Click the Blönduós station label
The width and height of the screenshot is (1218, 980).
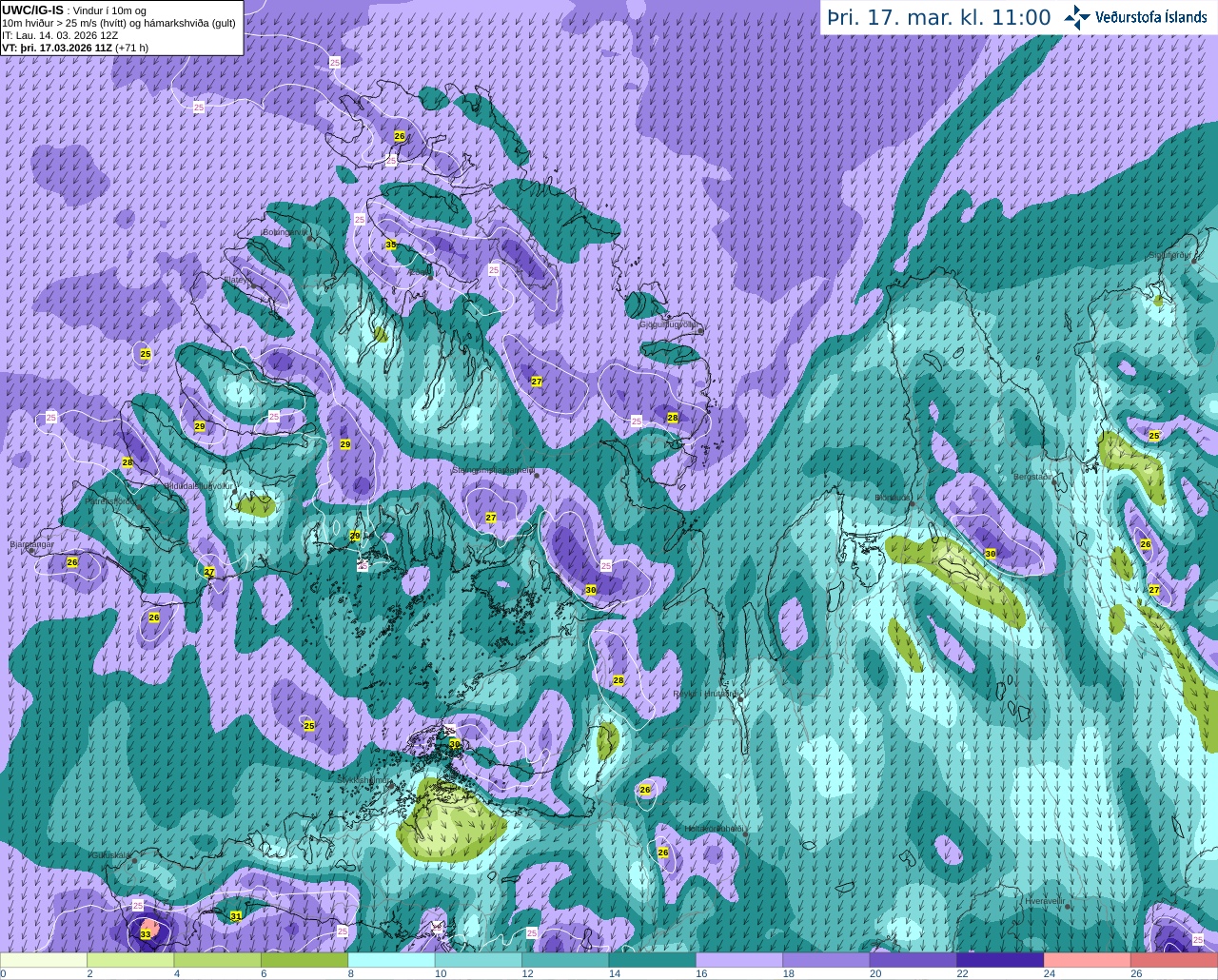click(893, 498)
